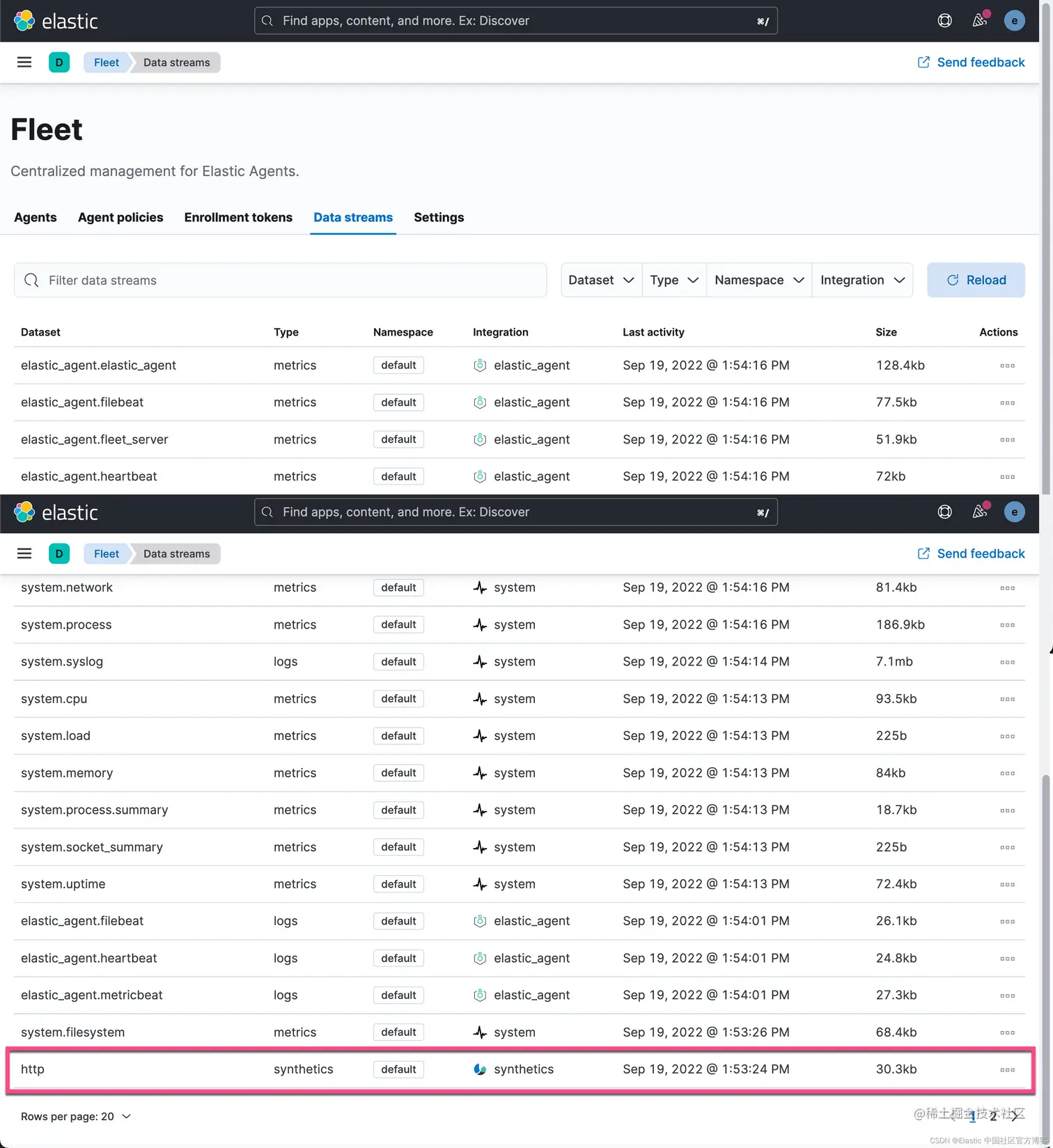Open actions menu for elastic_agent.fleet_server row

(x=1007, y=440)
